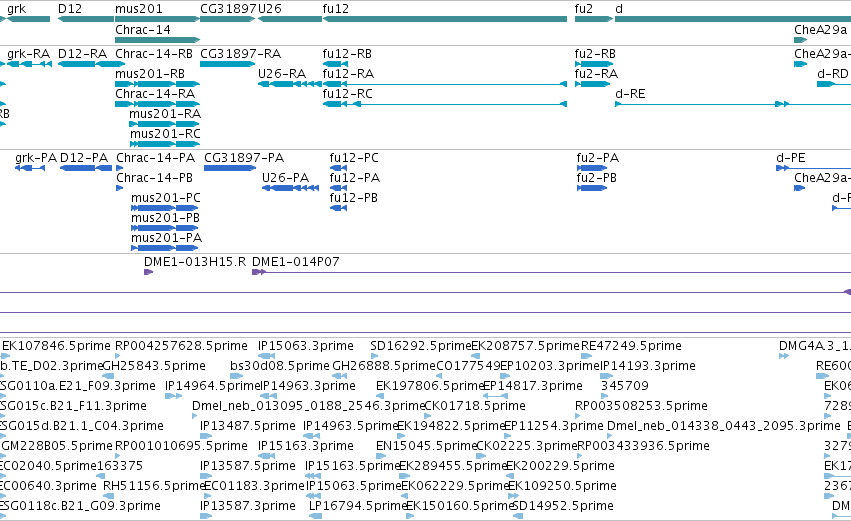Open the DME1-014P07 feature label

(x=296, y=262)
